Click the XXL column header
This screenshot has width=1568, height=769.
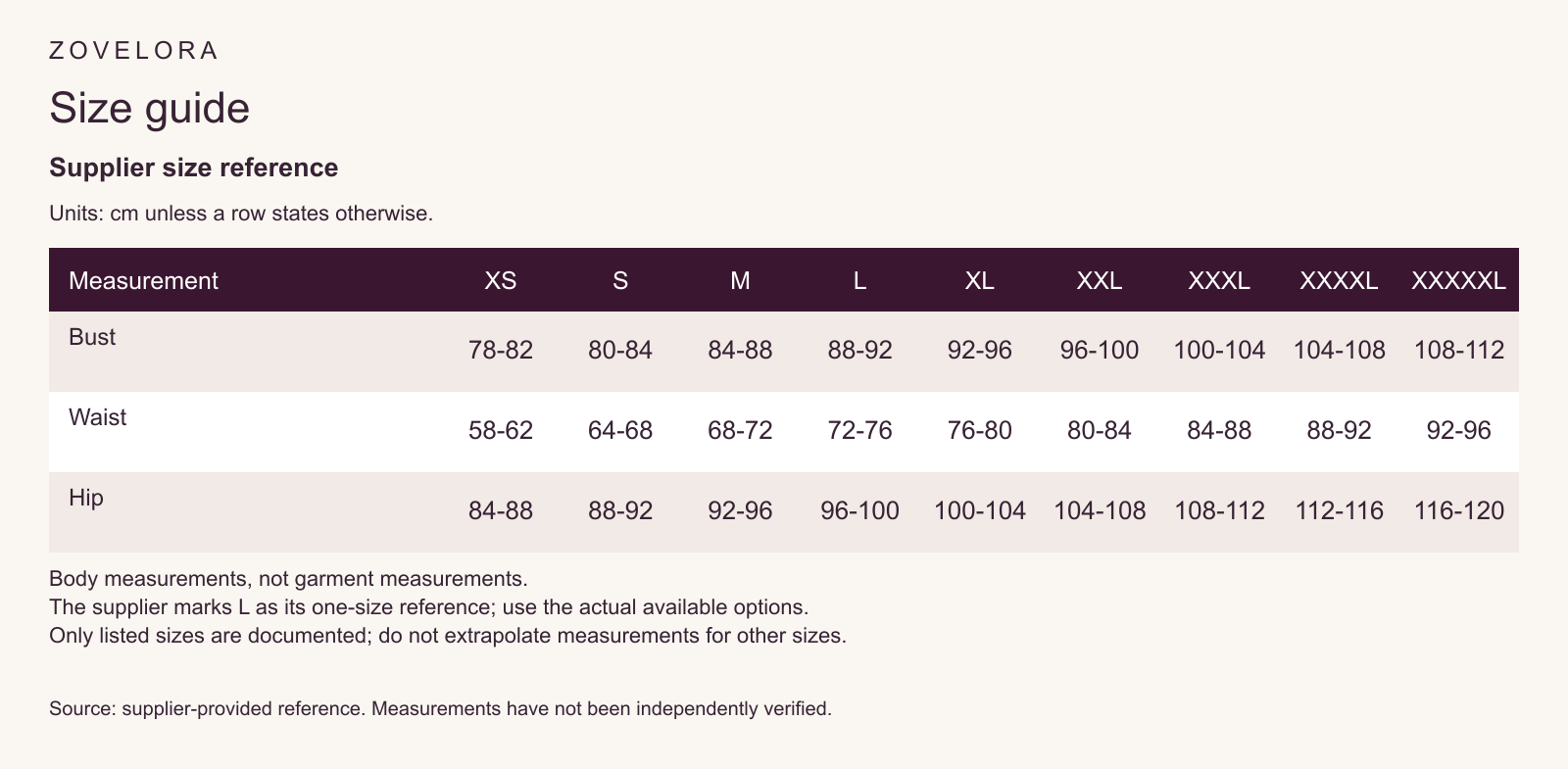point(1100,281)
